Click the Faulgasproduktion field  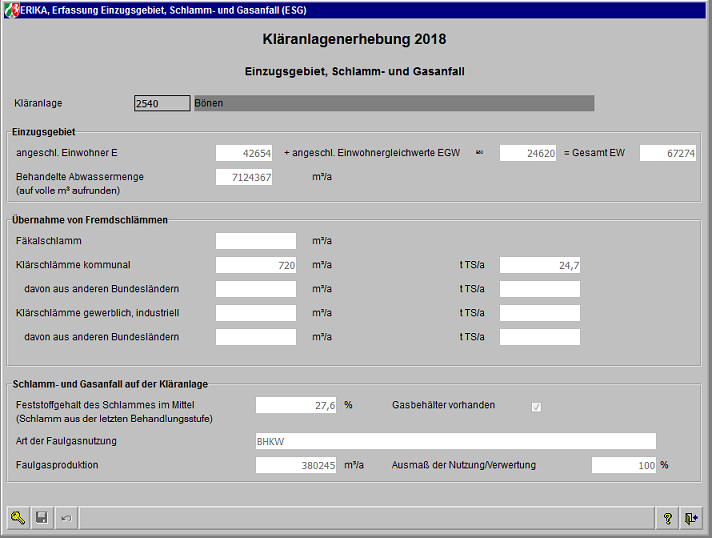tap(296, 465)
